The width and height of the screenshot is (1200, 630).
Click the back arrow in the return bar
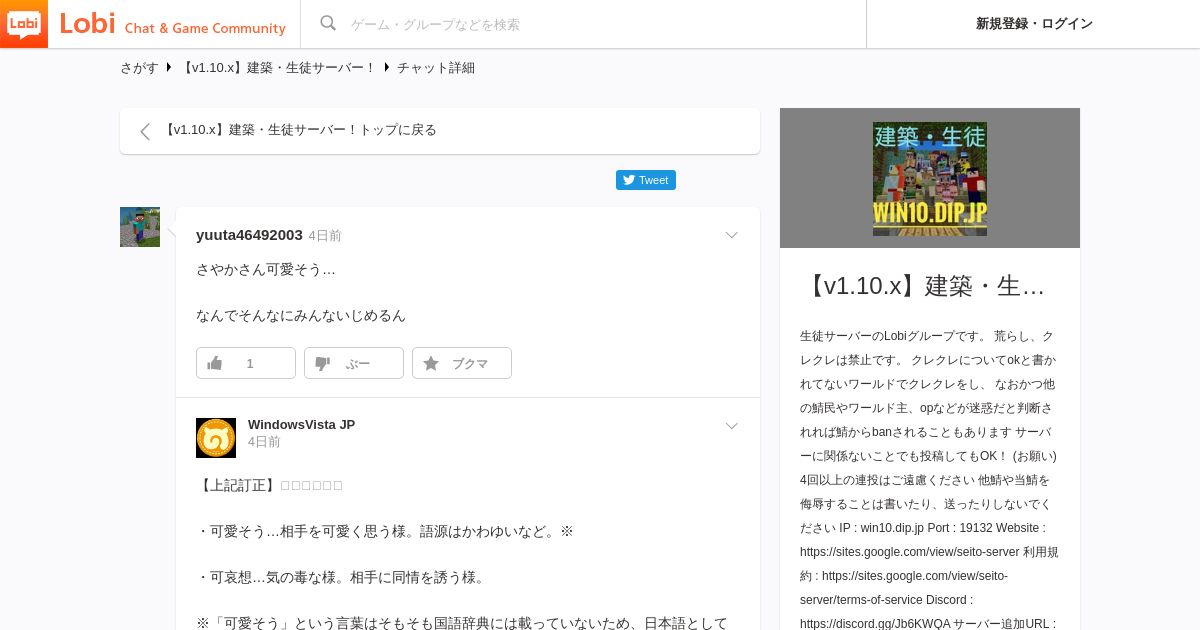[x=145, y=131]
